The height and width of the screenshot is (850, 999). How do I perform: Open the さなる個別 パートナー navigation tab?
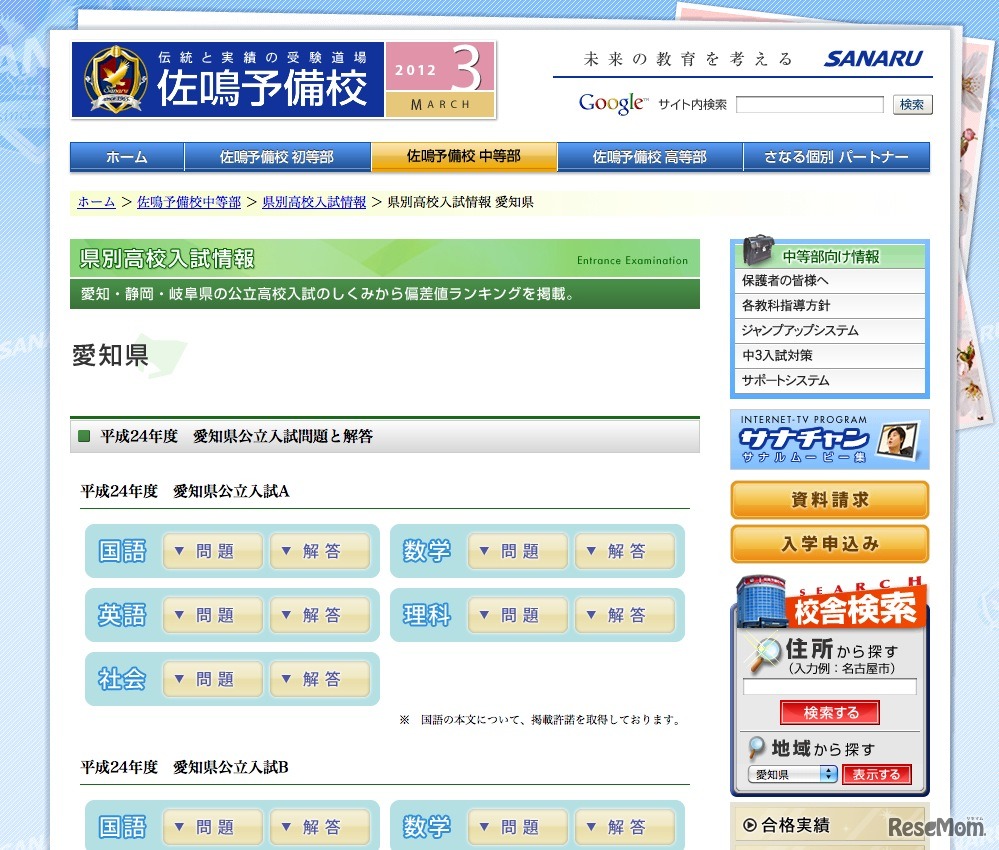pos(835,156)
